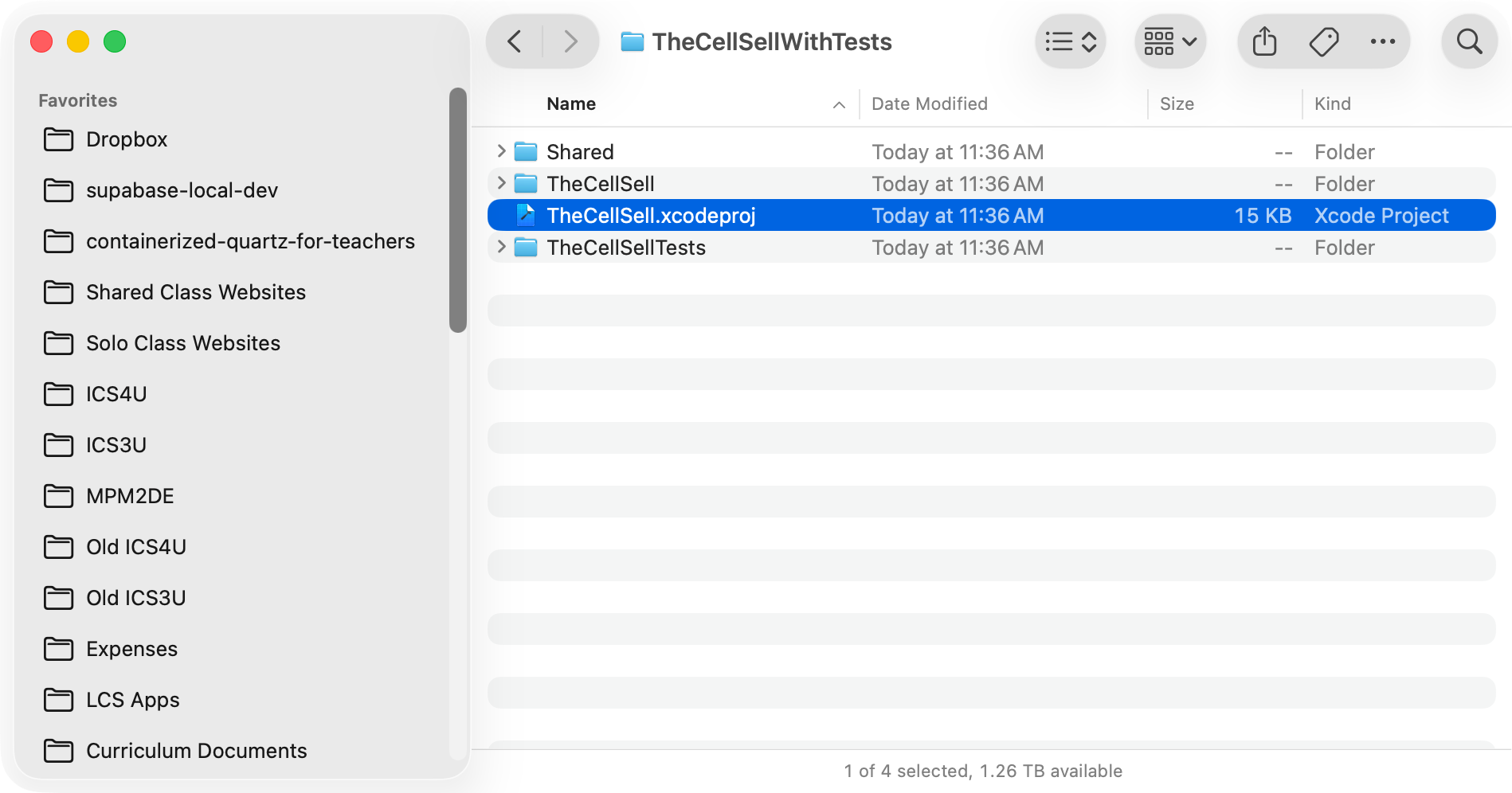Click the Tags icon in toolbar
The image size is (1512, 793).
click(1324, 41)
